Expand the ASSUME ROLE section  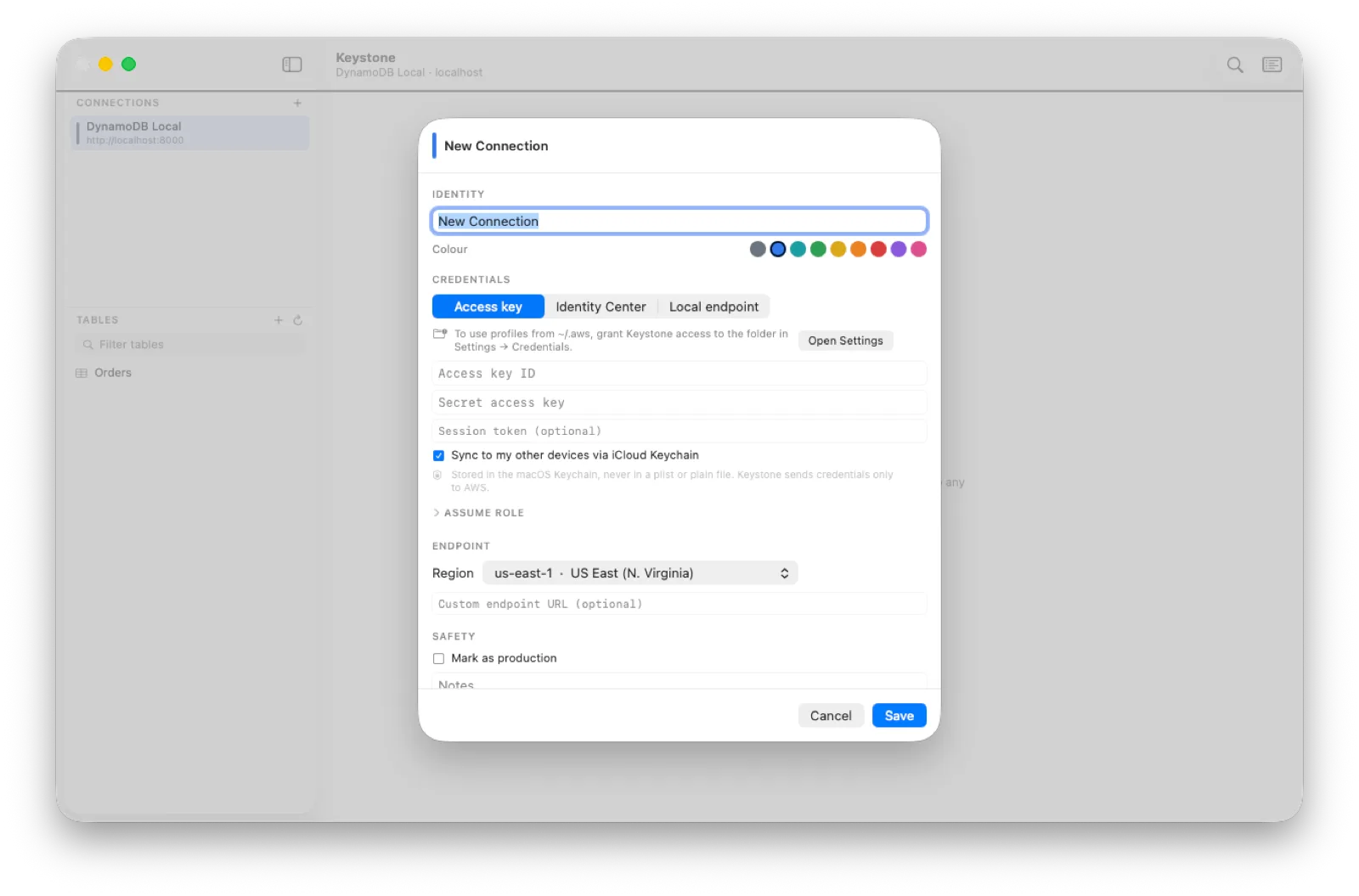[x=478, y=513]
